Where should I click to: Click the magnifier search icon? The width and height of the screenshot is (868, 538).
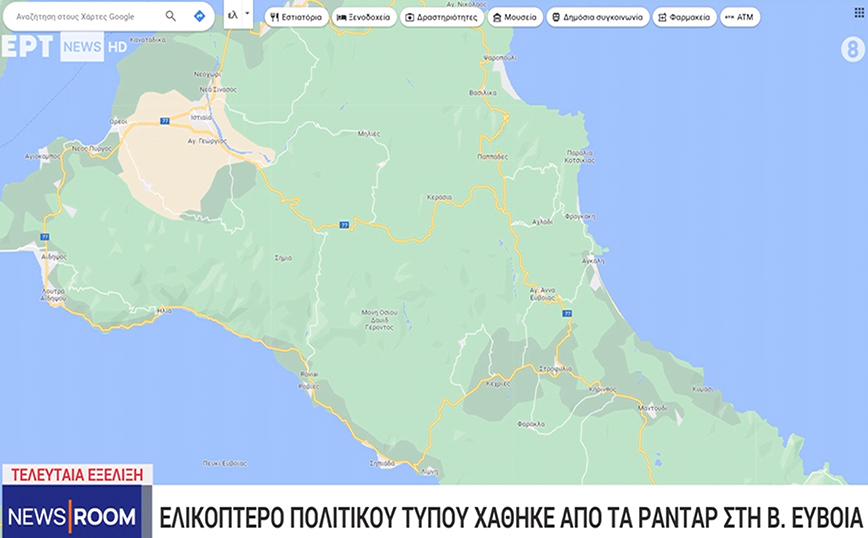click(x=171, y=16)
